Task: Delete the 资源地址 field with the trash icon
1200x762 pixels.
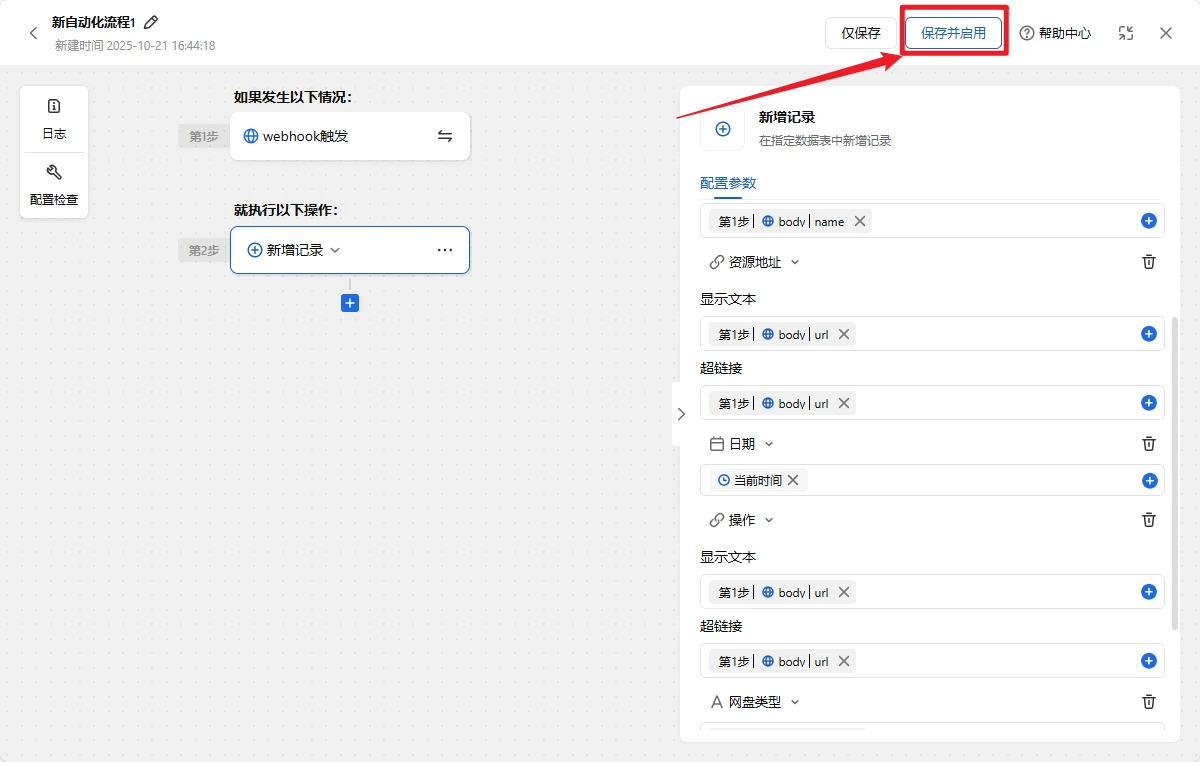Action: [x=1149, y=262]
